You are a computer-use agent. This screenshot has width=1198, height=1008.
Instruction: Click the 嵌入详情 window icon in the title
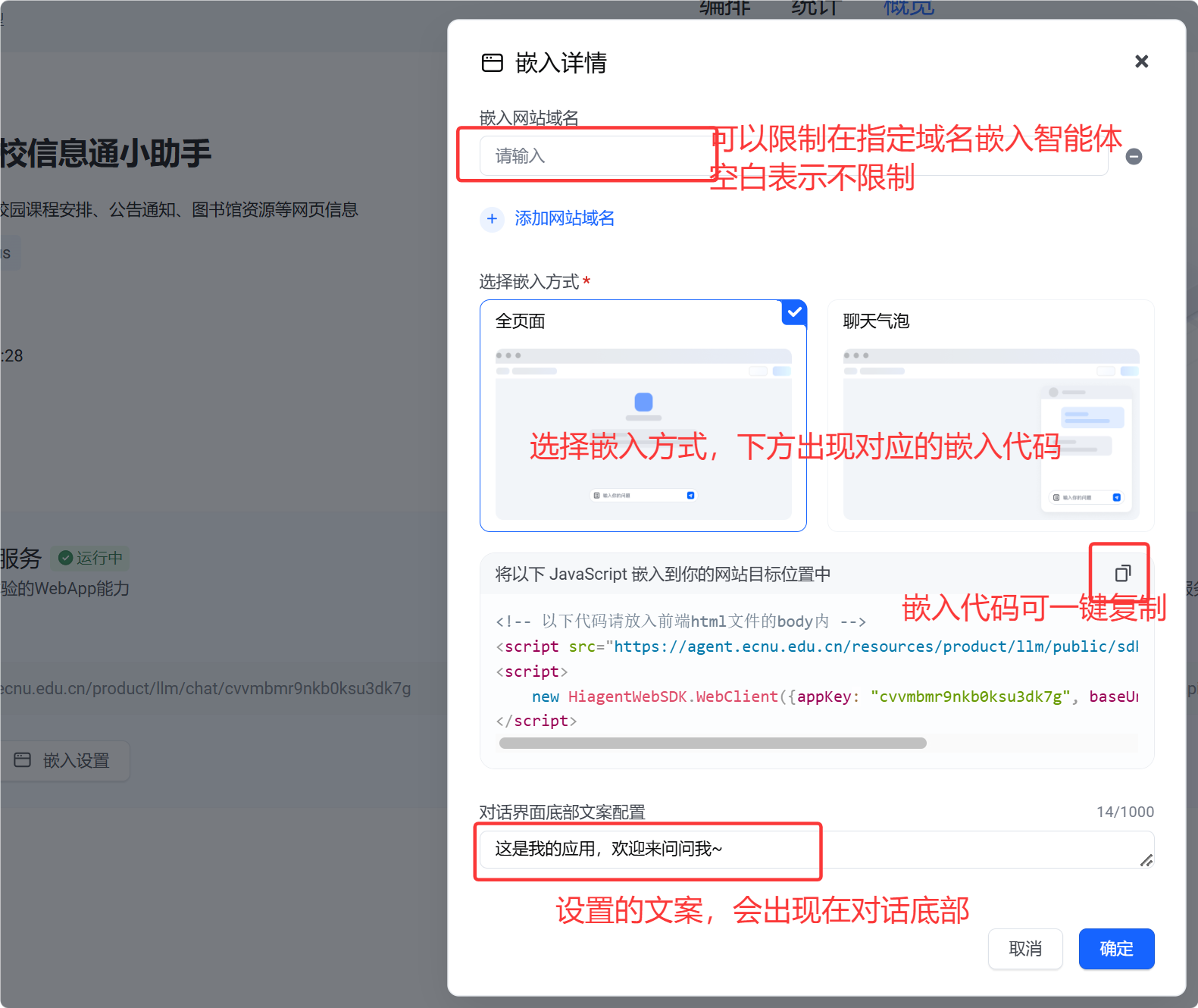pos(493,62)
